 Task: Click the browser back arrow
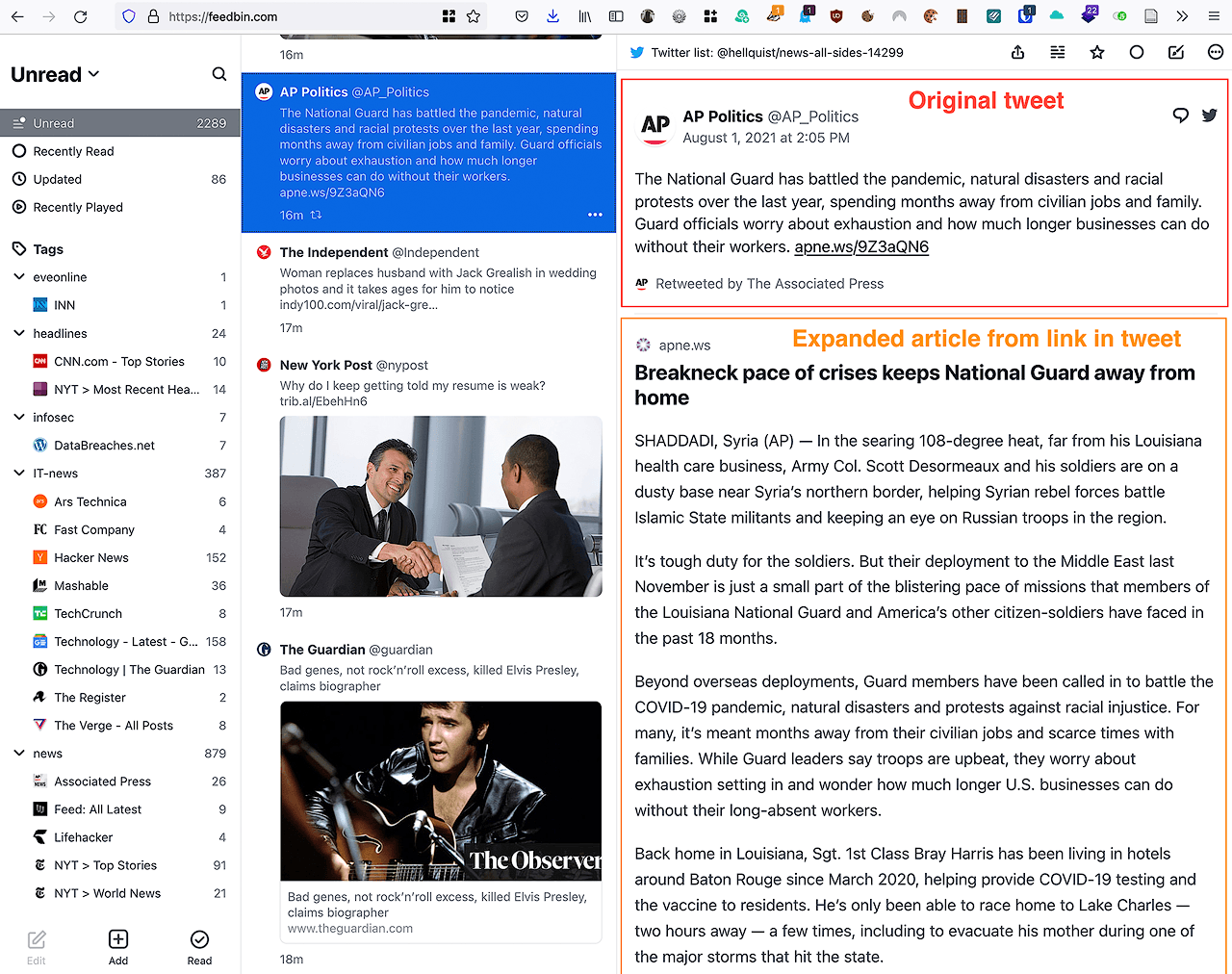click(x=17, y=16)
